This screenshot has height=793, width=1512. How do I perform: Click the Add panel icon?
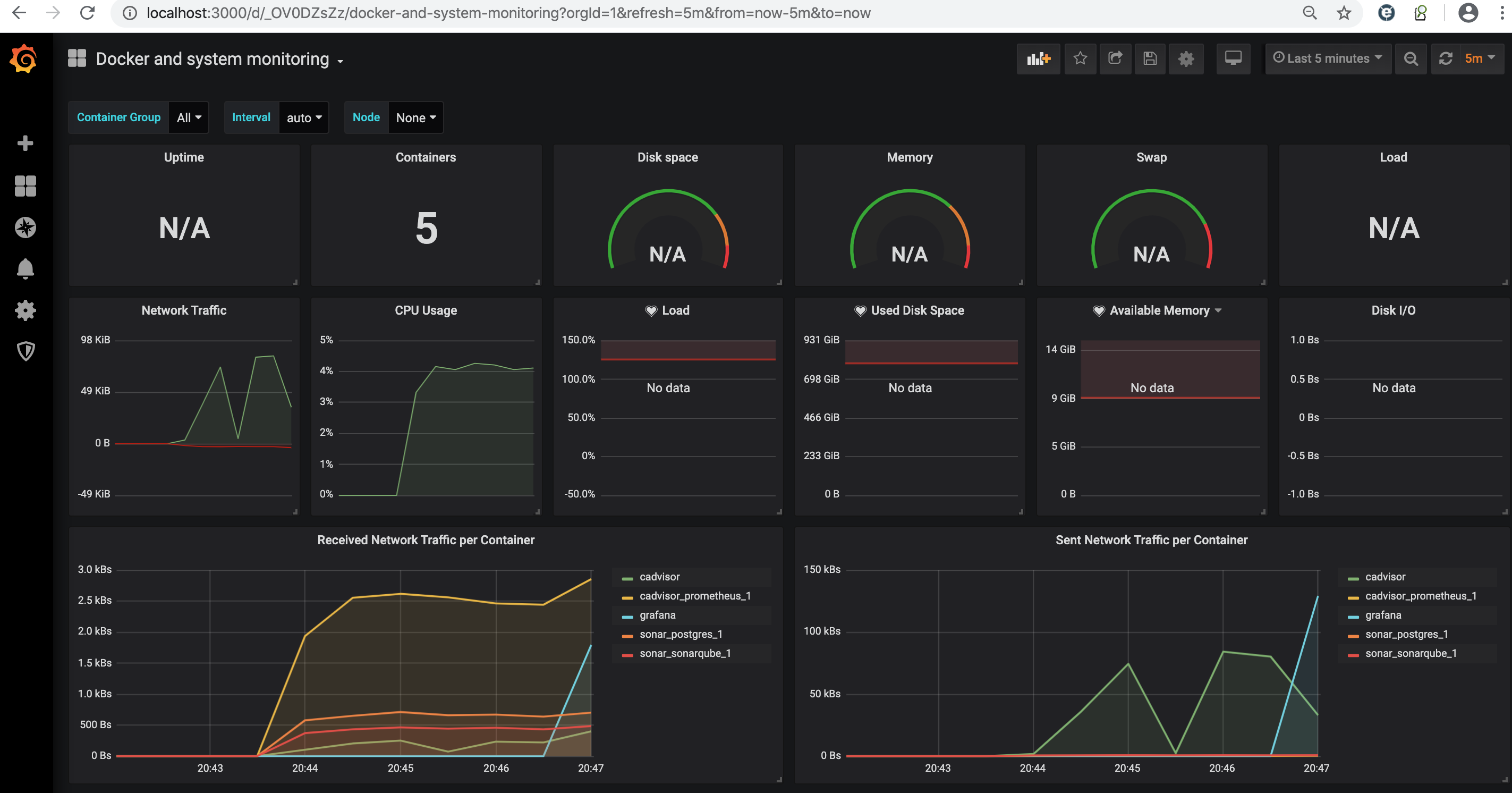[1038, 59]
